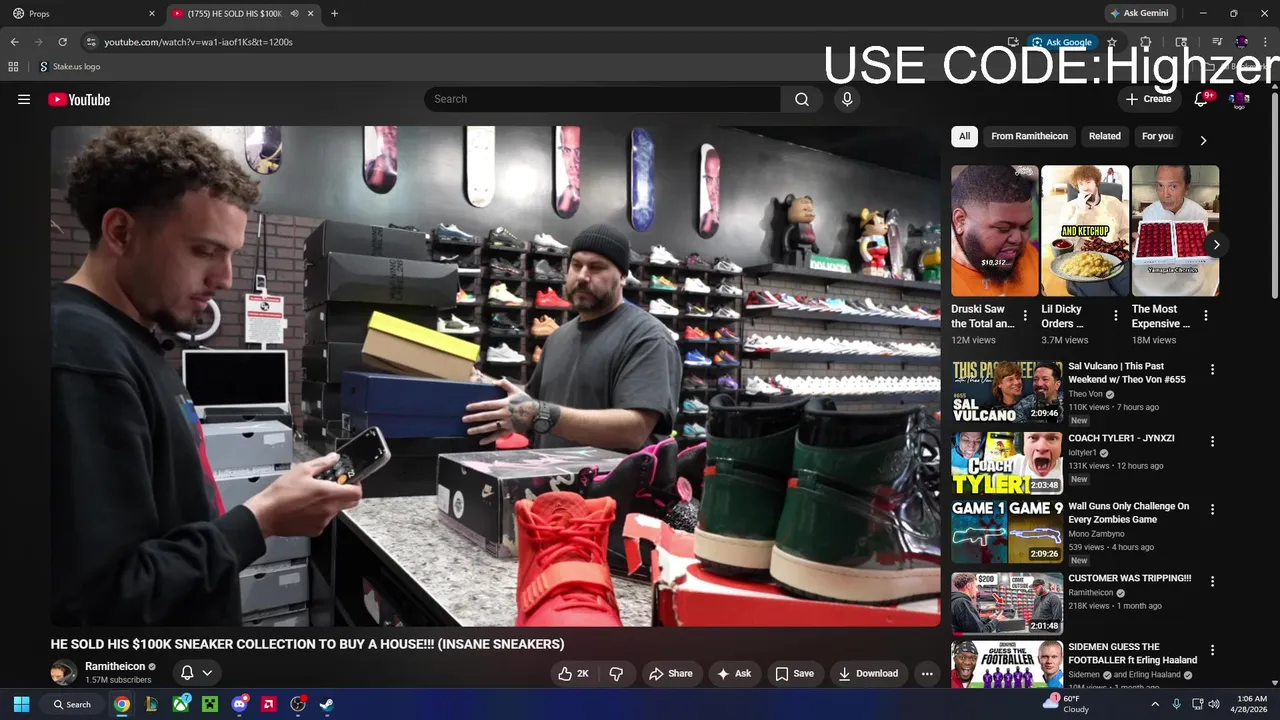This screenshot has width=1280, height=720.
Task: Open options for COACH TYLER1 video
Action: [x=1212, y=442]
